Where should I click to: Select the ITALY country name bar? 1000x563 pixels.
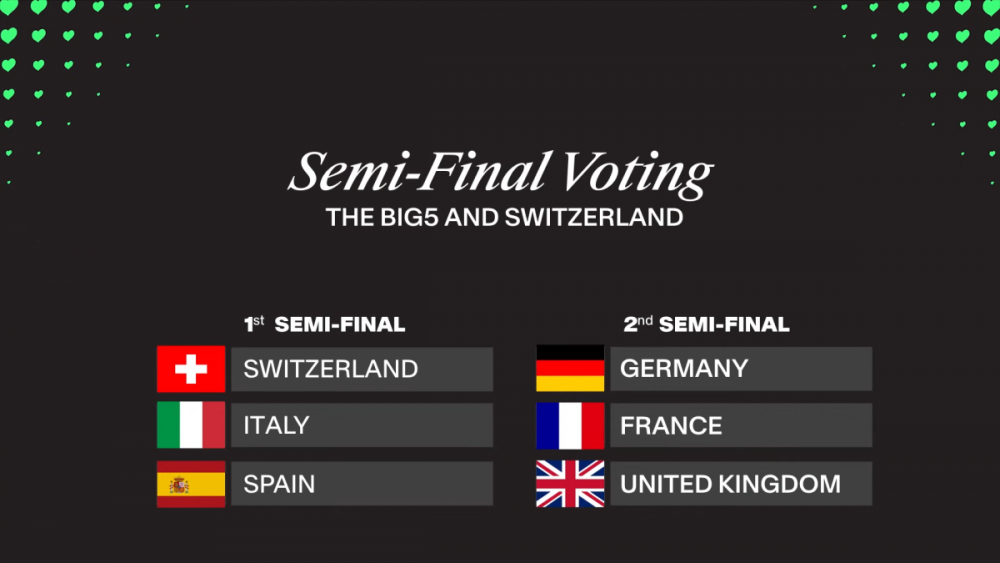[x=361, y=426]
